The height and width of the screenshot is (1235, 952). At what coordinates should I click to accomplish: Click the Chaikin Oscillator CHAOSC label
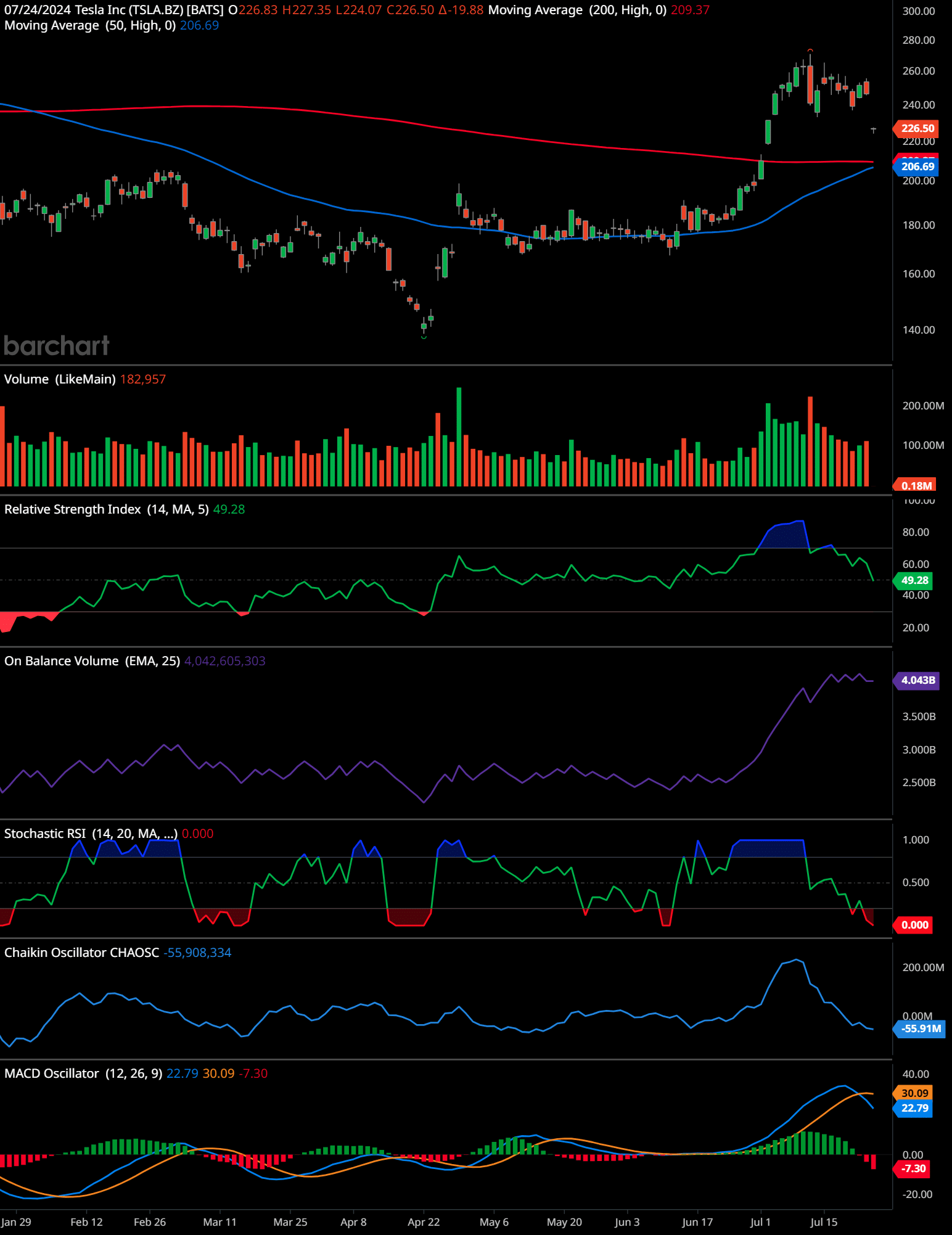click(x=81, y=953)
